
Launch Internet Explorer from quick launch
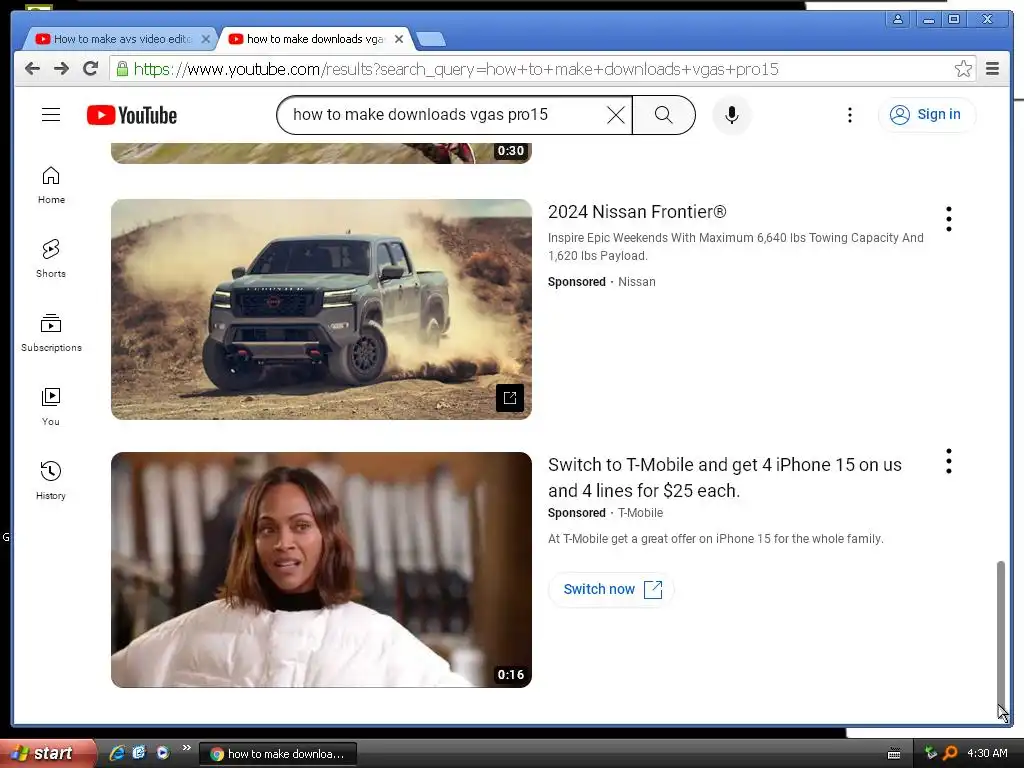(x=118, y=753)
